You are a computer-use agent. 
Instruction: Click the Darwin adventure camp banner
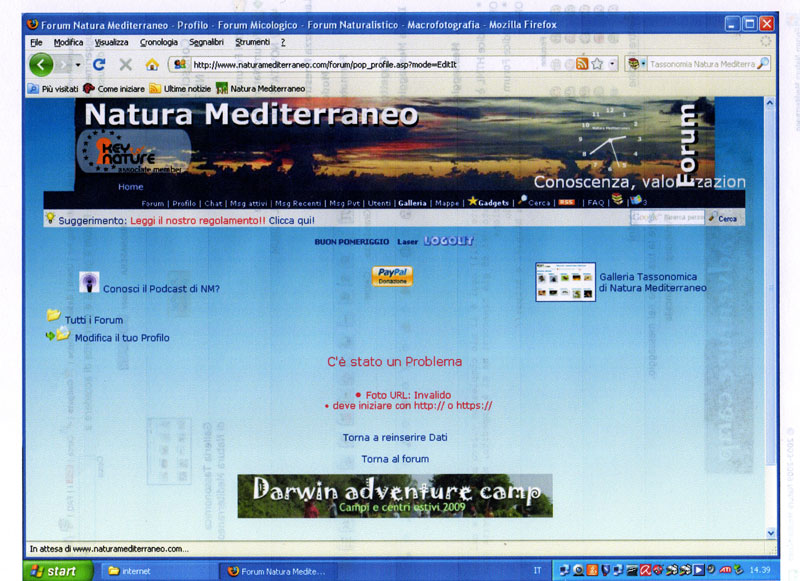click(395, 496)
